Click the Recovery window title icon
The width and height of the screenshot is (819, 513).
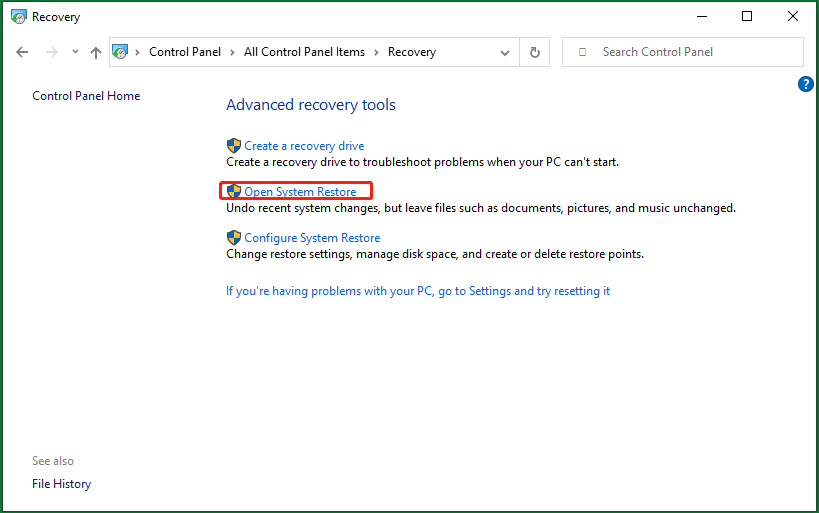point(19,17)
